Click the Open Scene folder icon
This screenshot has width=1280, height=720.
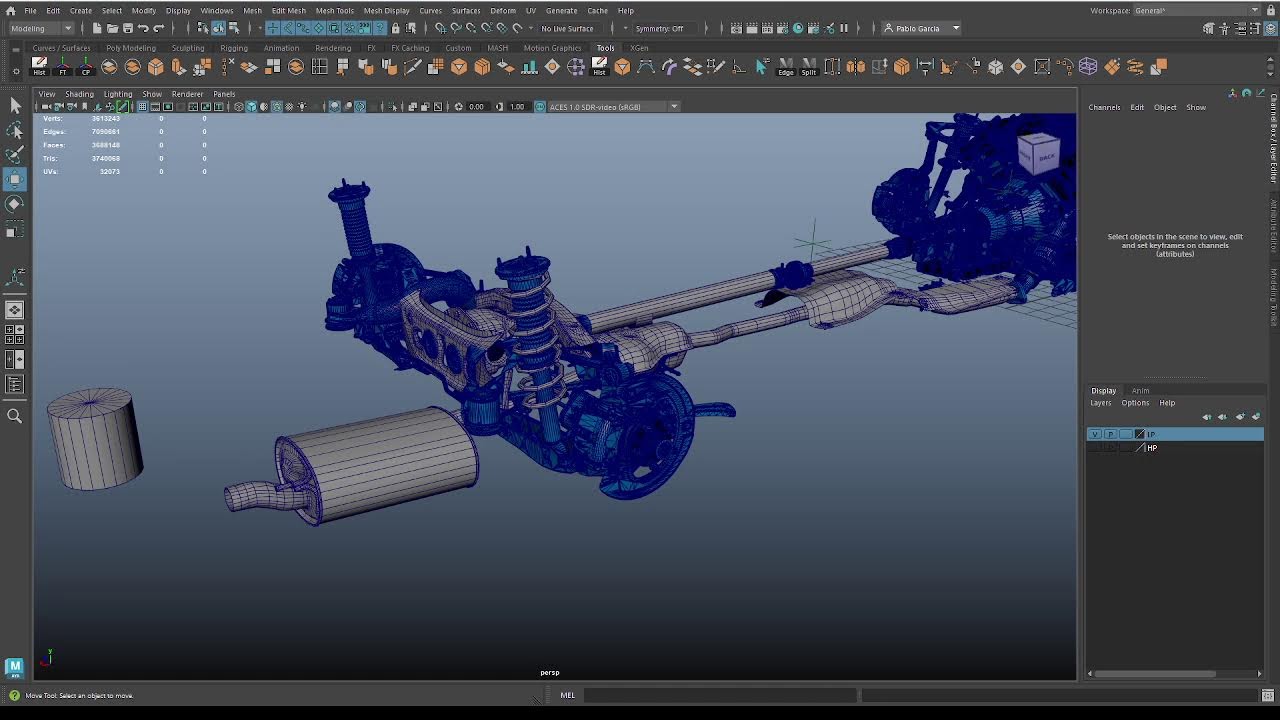112,28
